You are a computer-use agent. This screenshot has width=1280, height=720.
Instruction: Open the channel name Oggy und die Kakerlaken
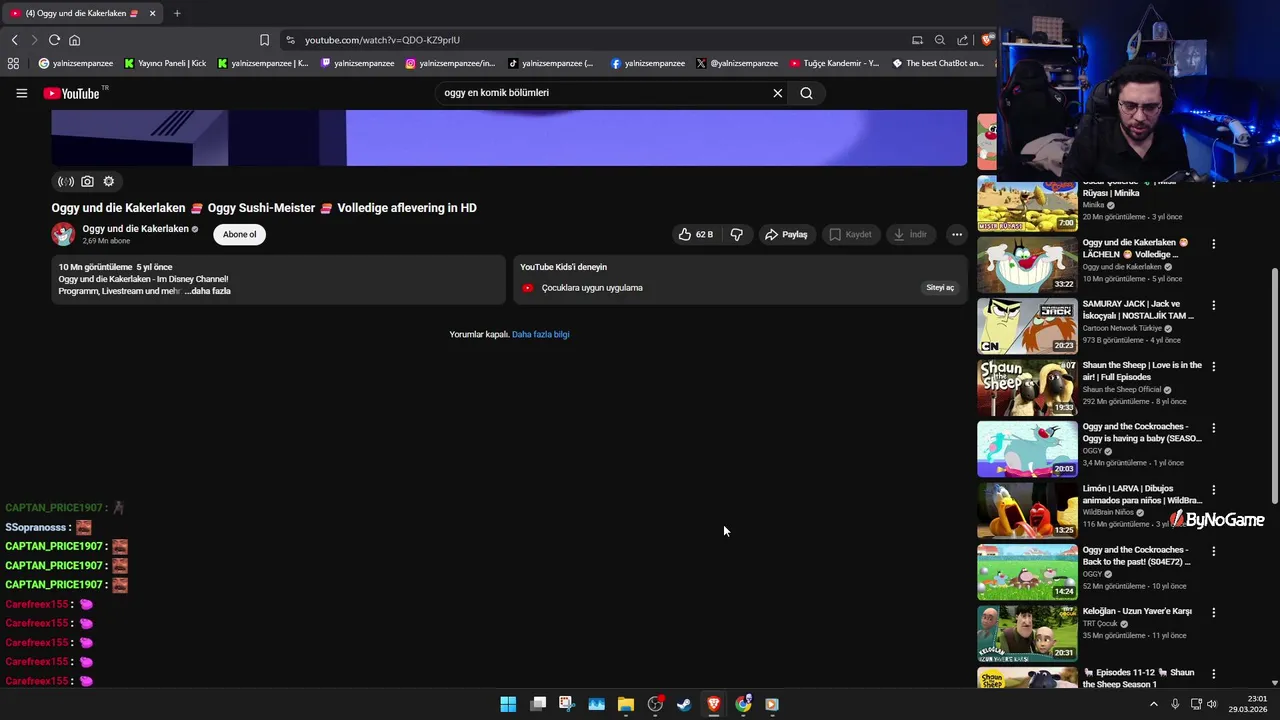point(136,229)
